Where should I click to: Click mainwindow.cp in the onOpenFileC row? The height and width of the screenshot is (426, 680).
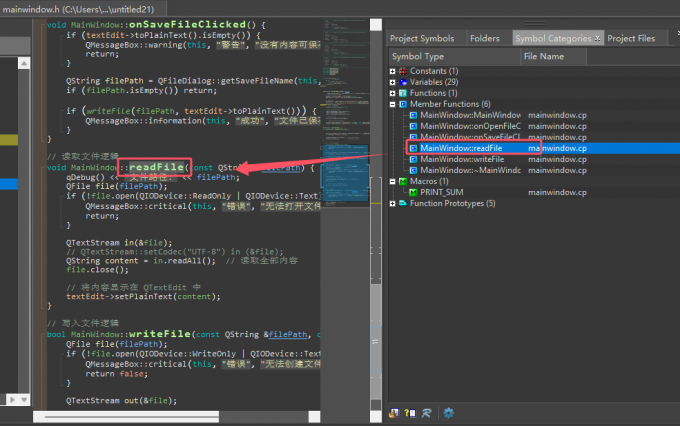pos(557,126)
